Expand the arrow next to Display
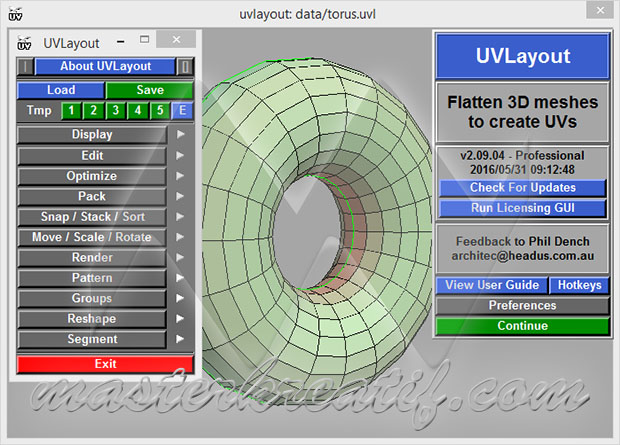 pyautogui.click(x=180, y=134)
